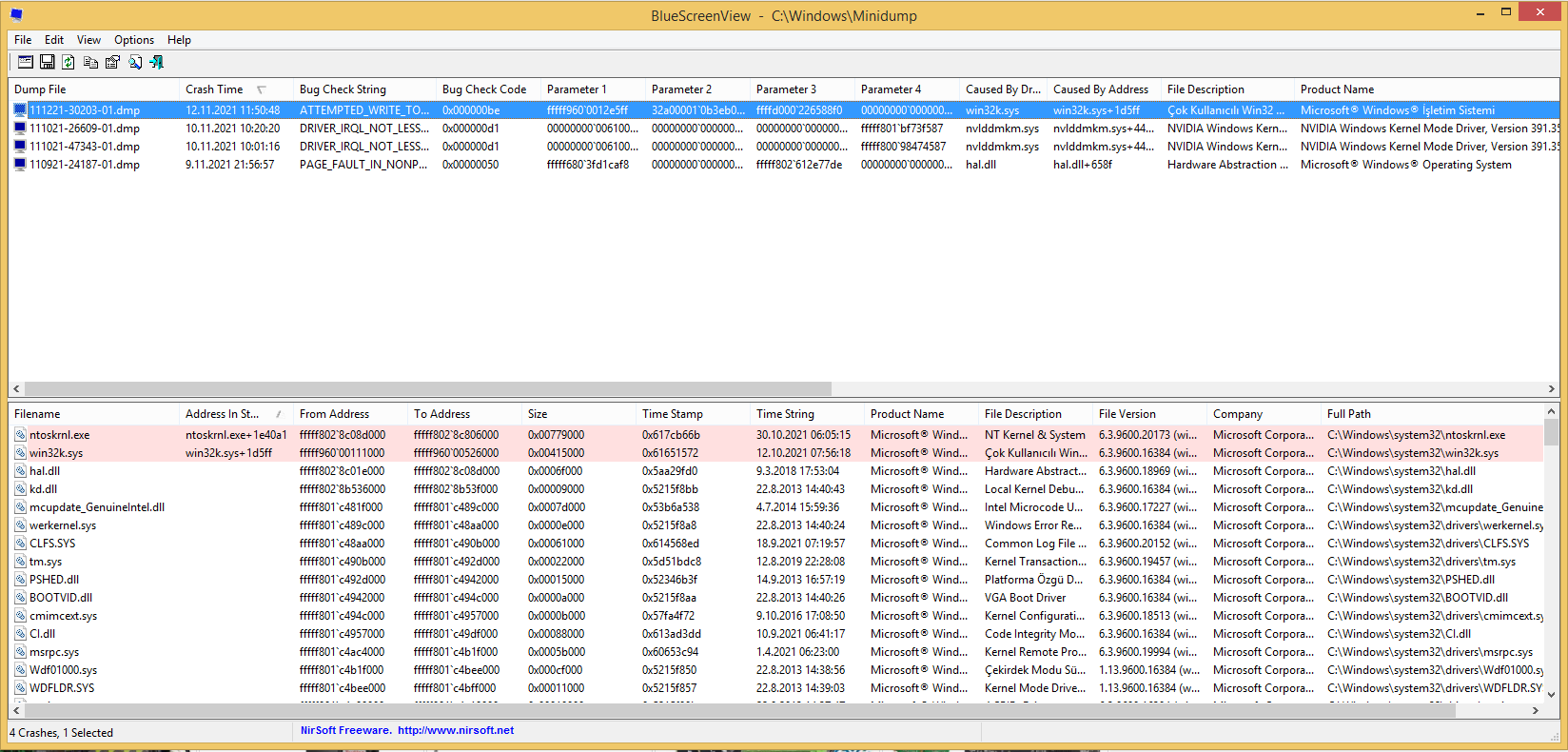
Task: Click crash time 10.11.2021 10:01:16
Action: (232, 147)
